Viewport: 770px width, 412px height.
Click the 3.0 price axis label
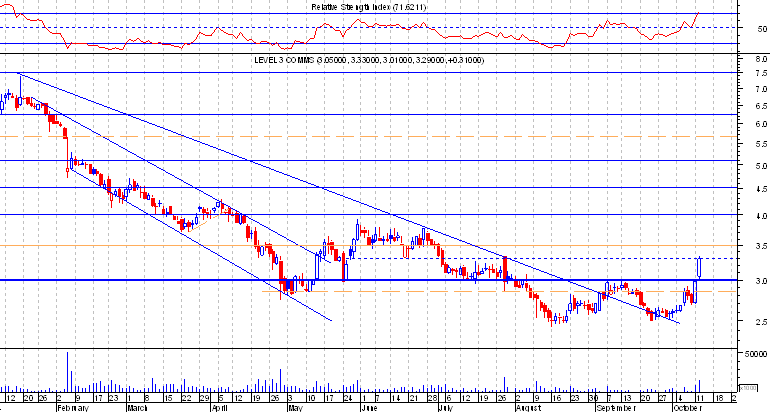[762, 281]
